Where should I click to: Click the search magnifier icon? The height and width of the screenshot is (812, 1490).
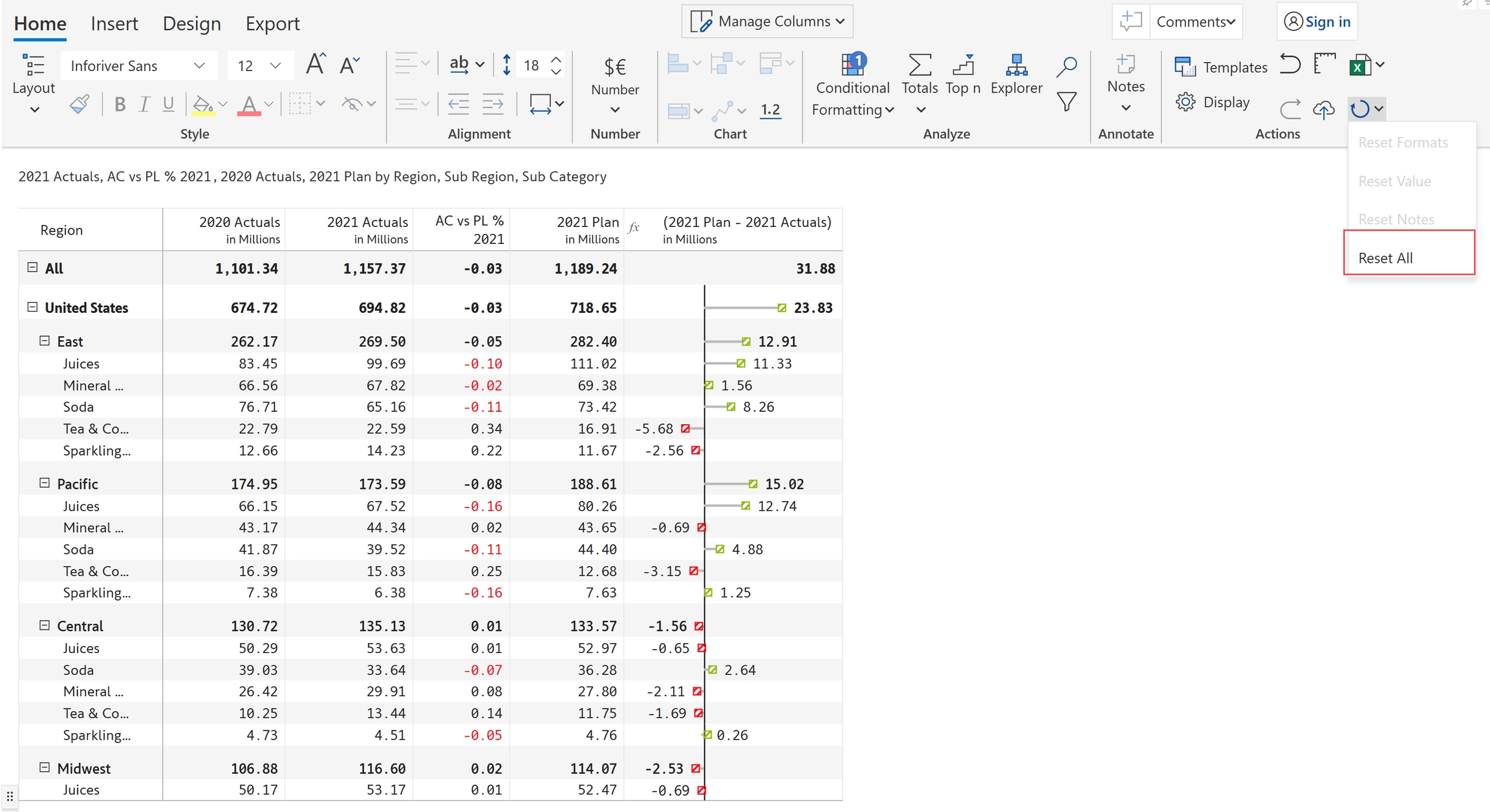(x=1066, y=66)
